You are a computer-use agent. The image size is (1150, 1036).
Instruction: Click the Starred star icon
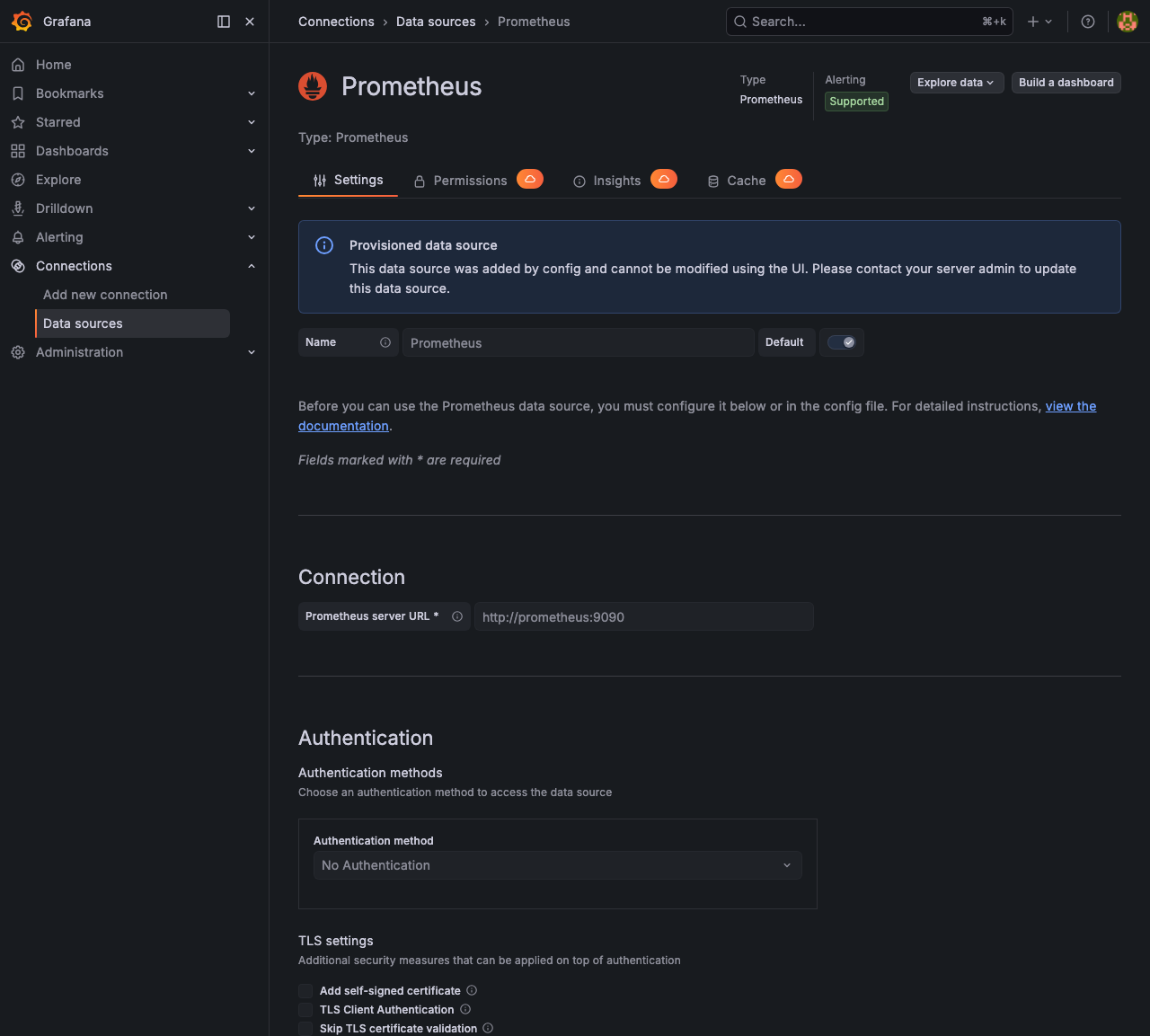click(18, 122)
